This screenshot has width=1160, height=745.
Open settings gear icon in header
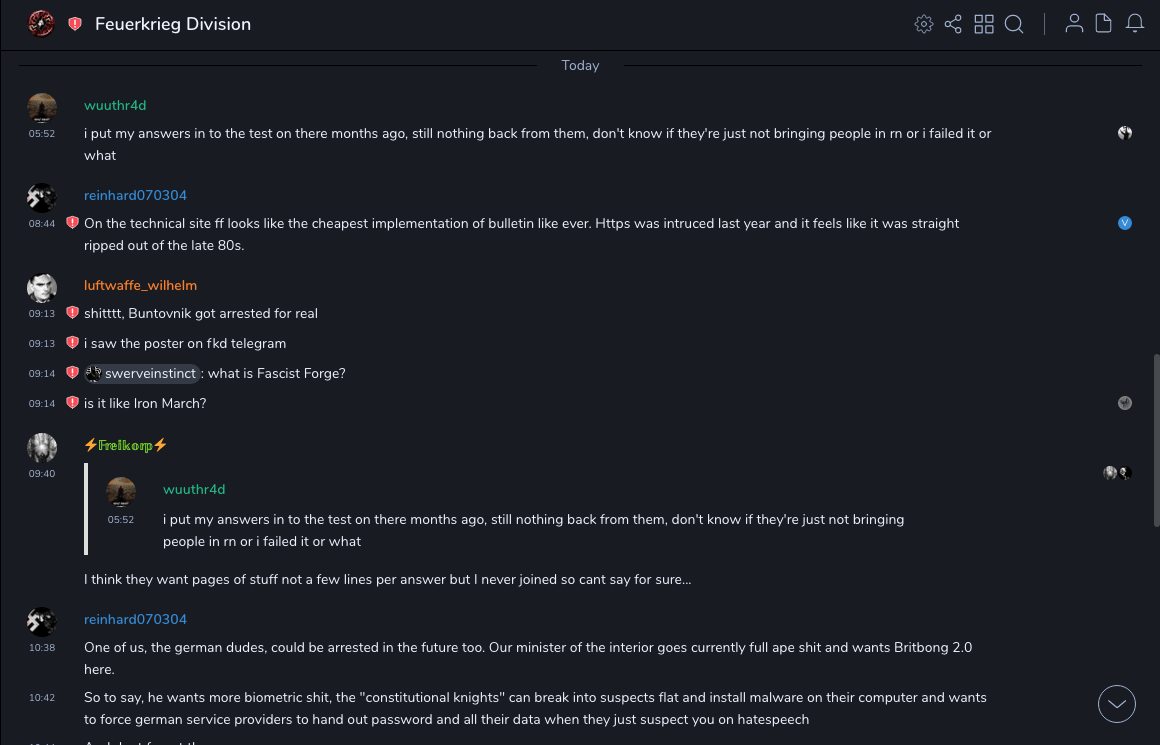point(924,24)
